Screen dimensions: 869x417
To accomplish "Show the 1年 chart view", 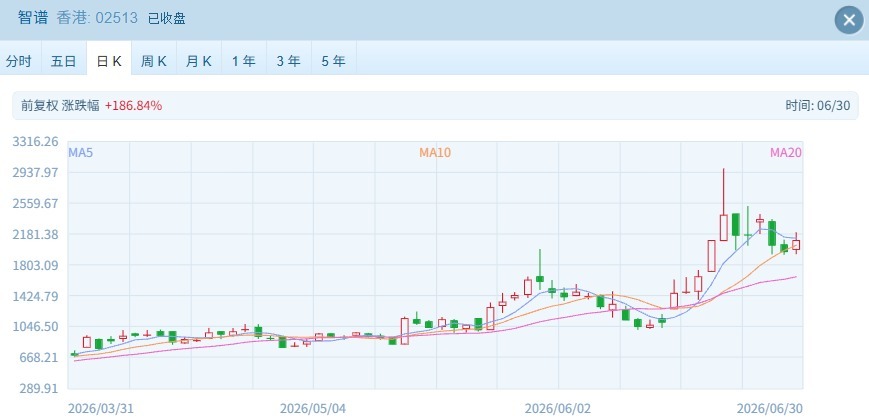I will [243, 60].
